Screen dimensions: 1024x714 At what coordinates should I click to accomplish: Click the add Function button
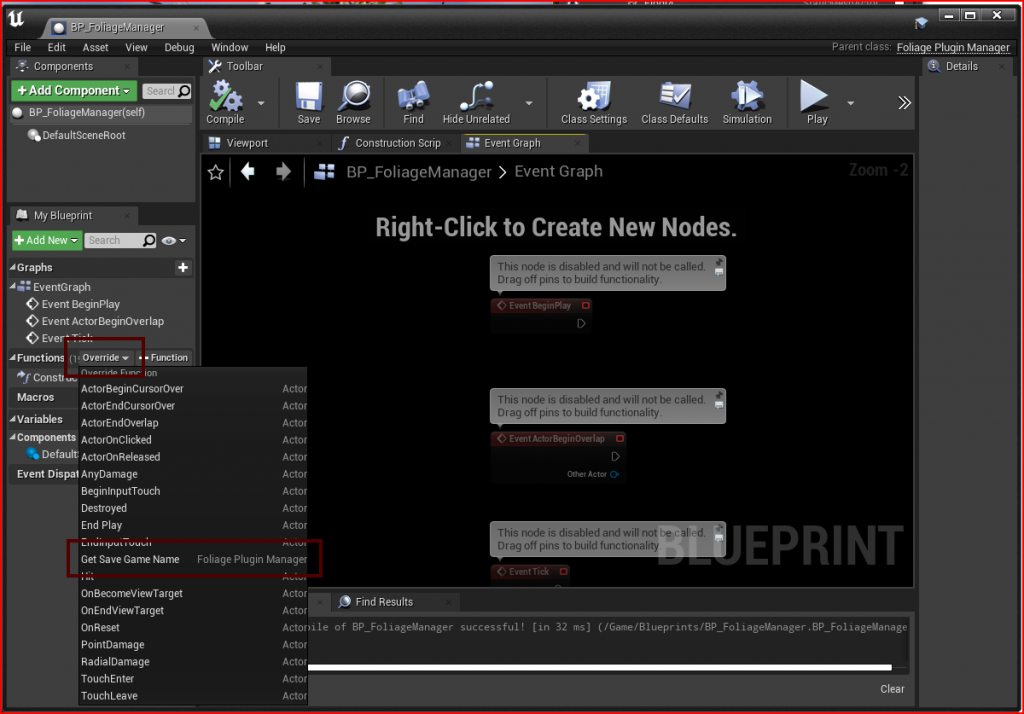point(164,357)
